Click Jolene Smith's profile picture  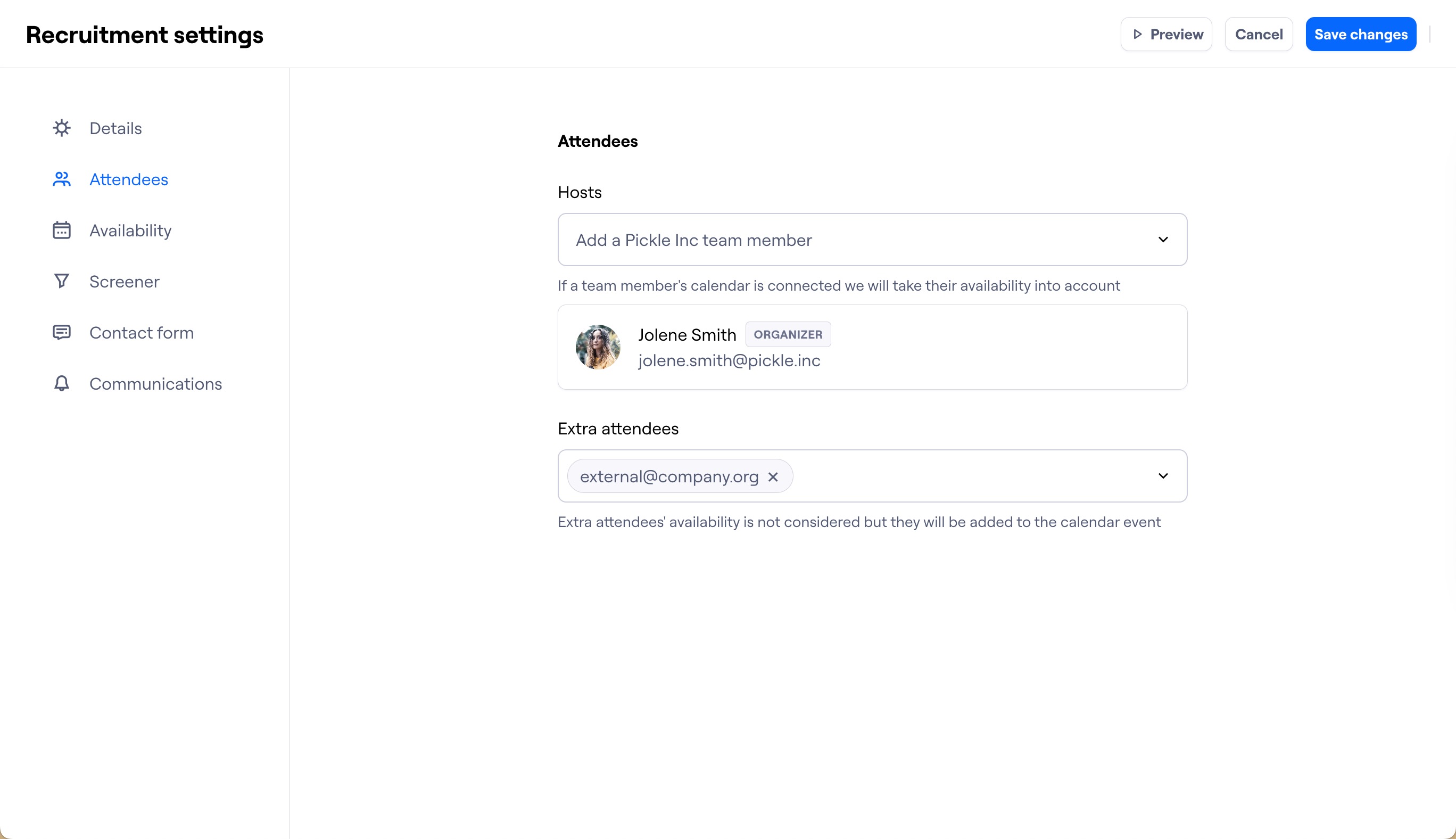(598, 347)
